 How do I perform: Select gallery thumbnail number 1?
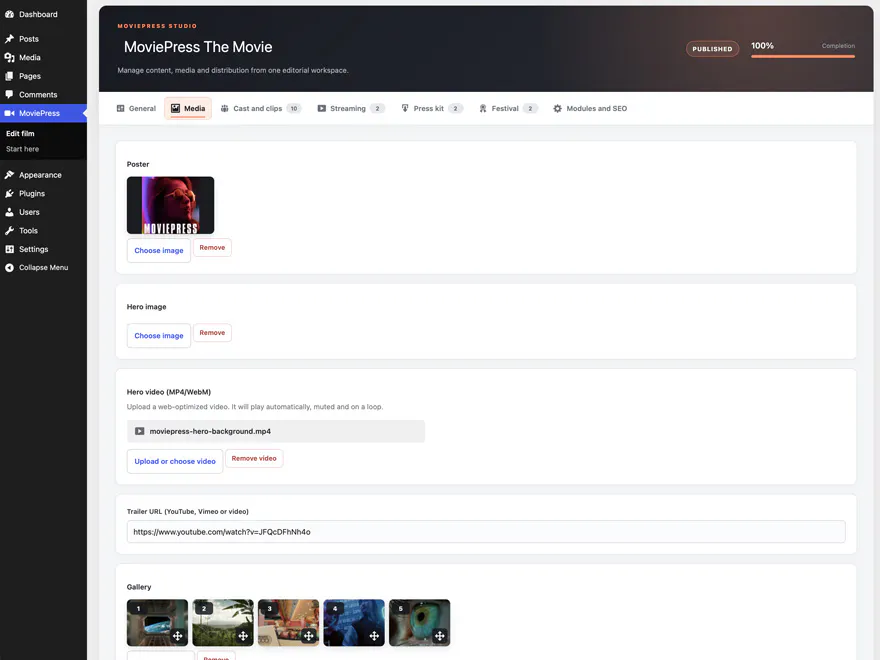158,622
